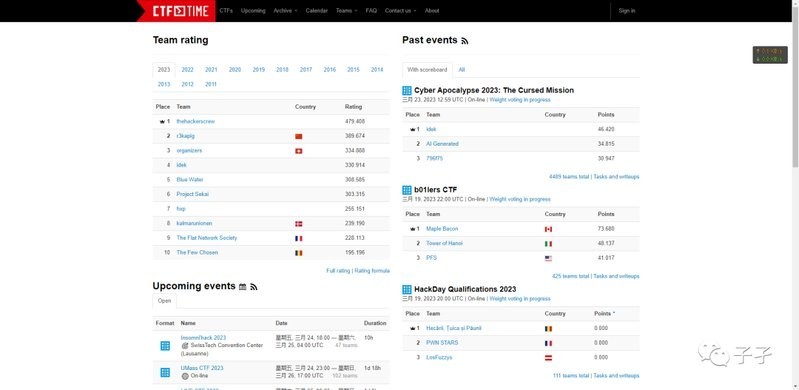Click the HackDay Qualifications format icon

(407, 290)
